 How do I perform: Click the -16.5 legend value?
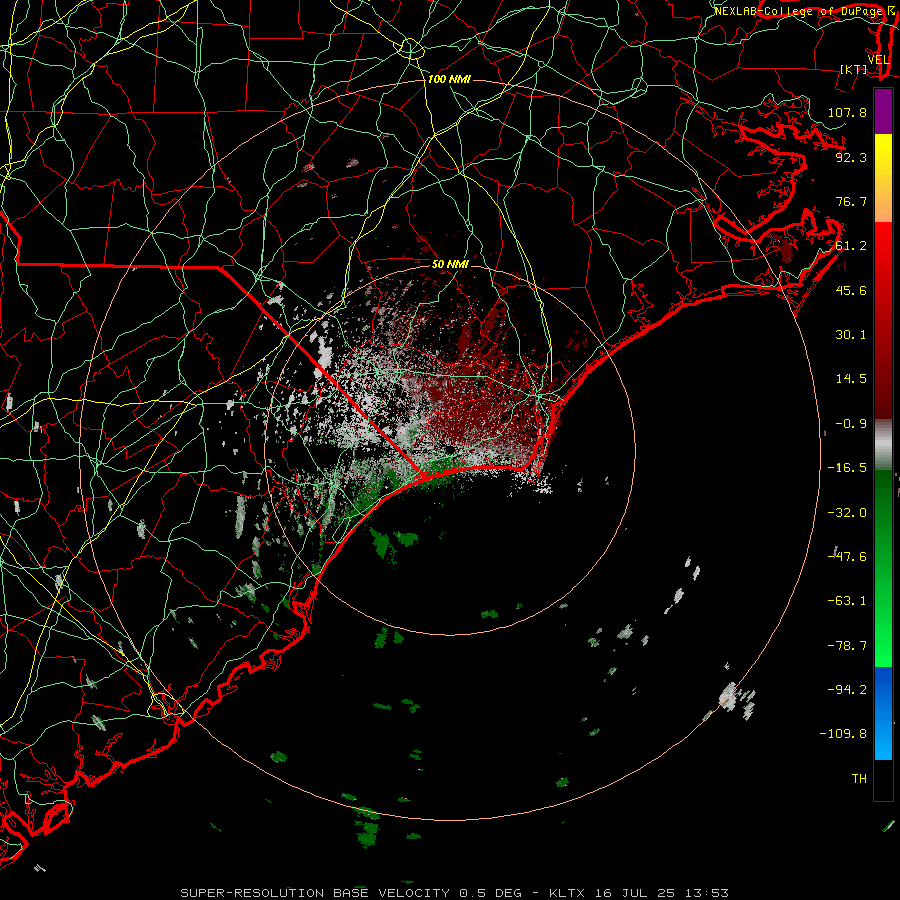click(x=847, y=468)
